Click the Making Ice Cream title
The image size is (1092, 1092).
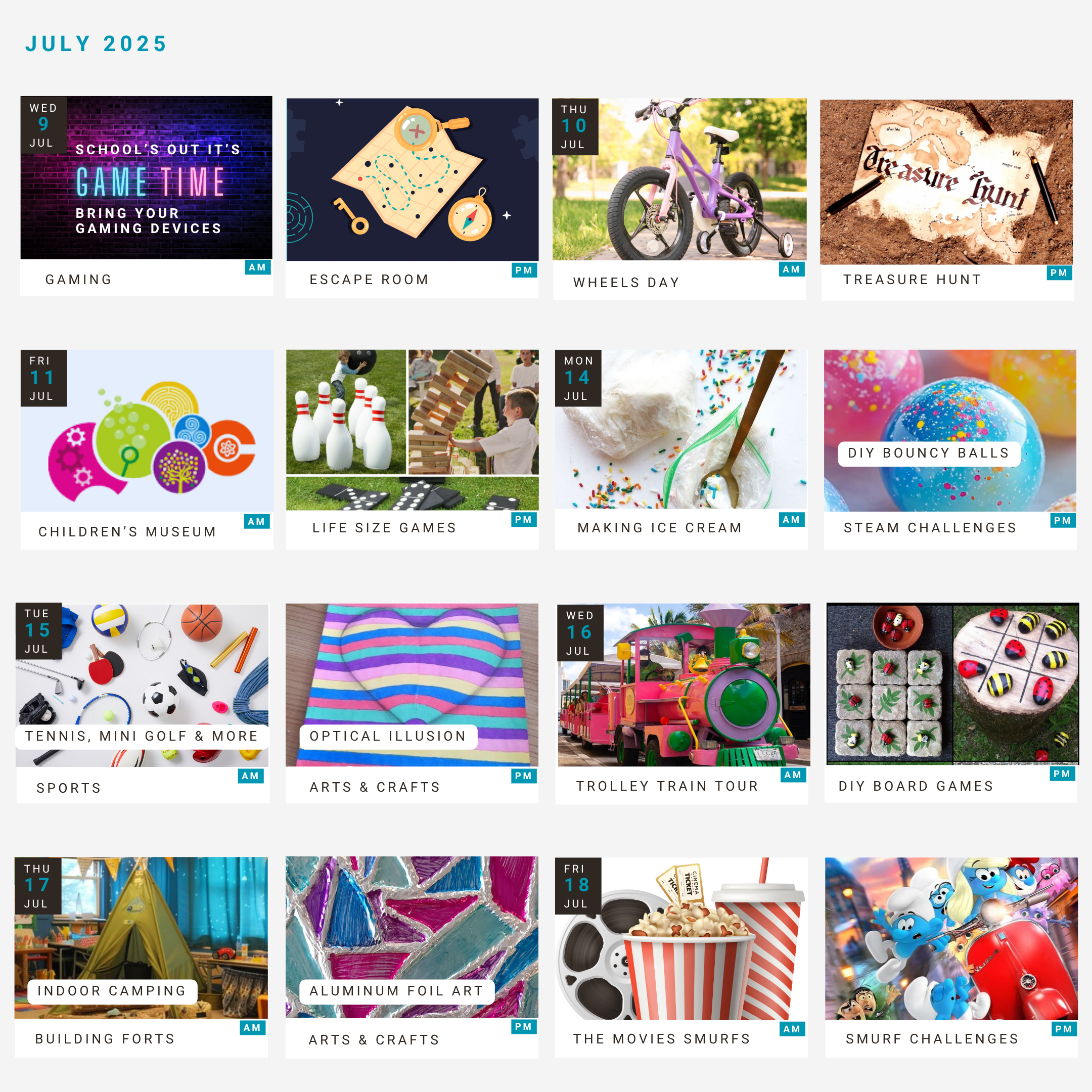point(660,528)
